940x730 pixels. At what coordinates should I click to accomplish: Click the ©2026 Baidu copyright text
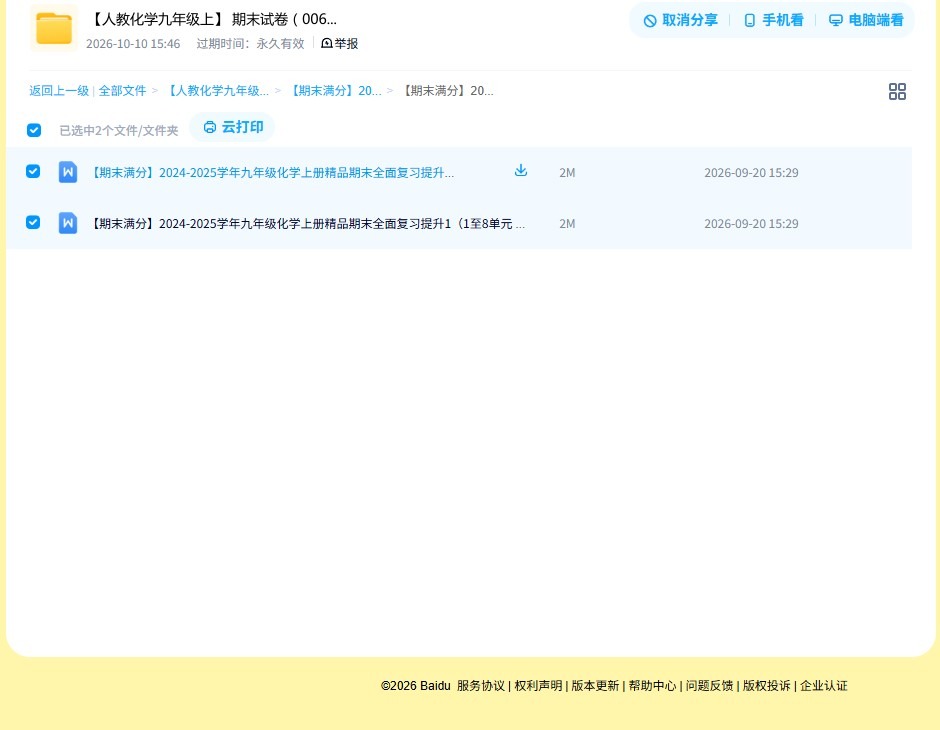pos(415,686)
